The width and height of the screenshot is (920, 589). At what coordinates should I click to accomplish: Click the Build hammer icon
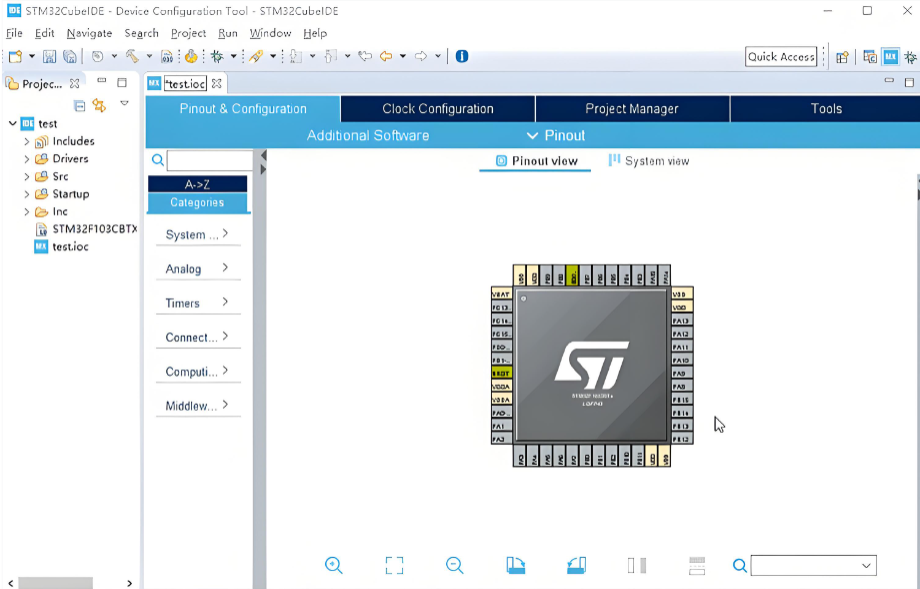[132, 56]
